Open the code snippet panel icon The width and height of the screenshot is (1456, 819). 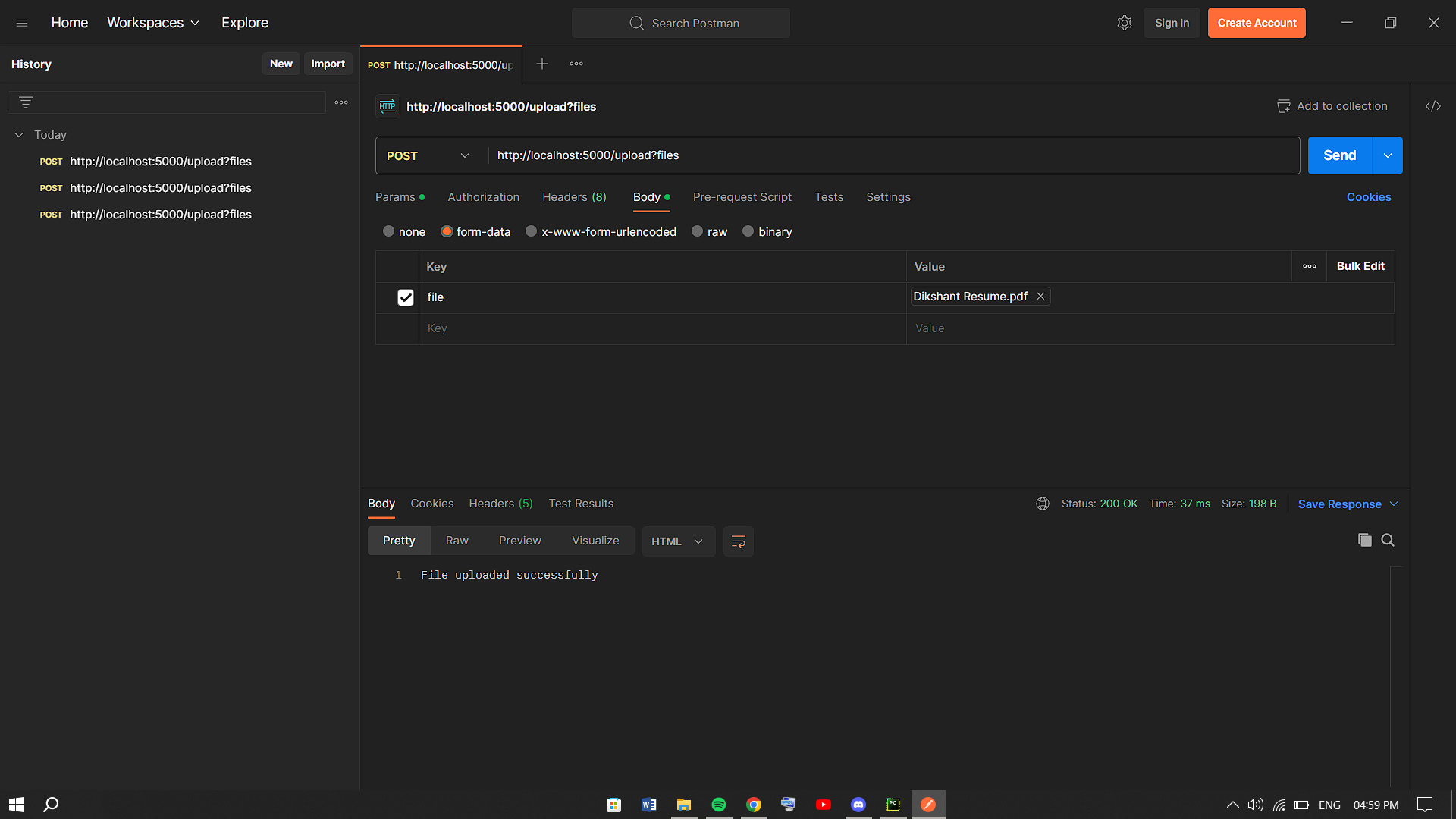coord(1432,106)
